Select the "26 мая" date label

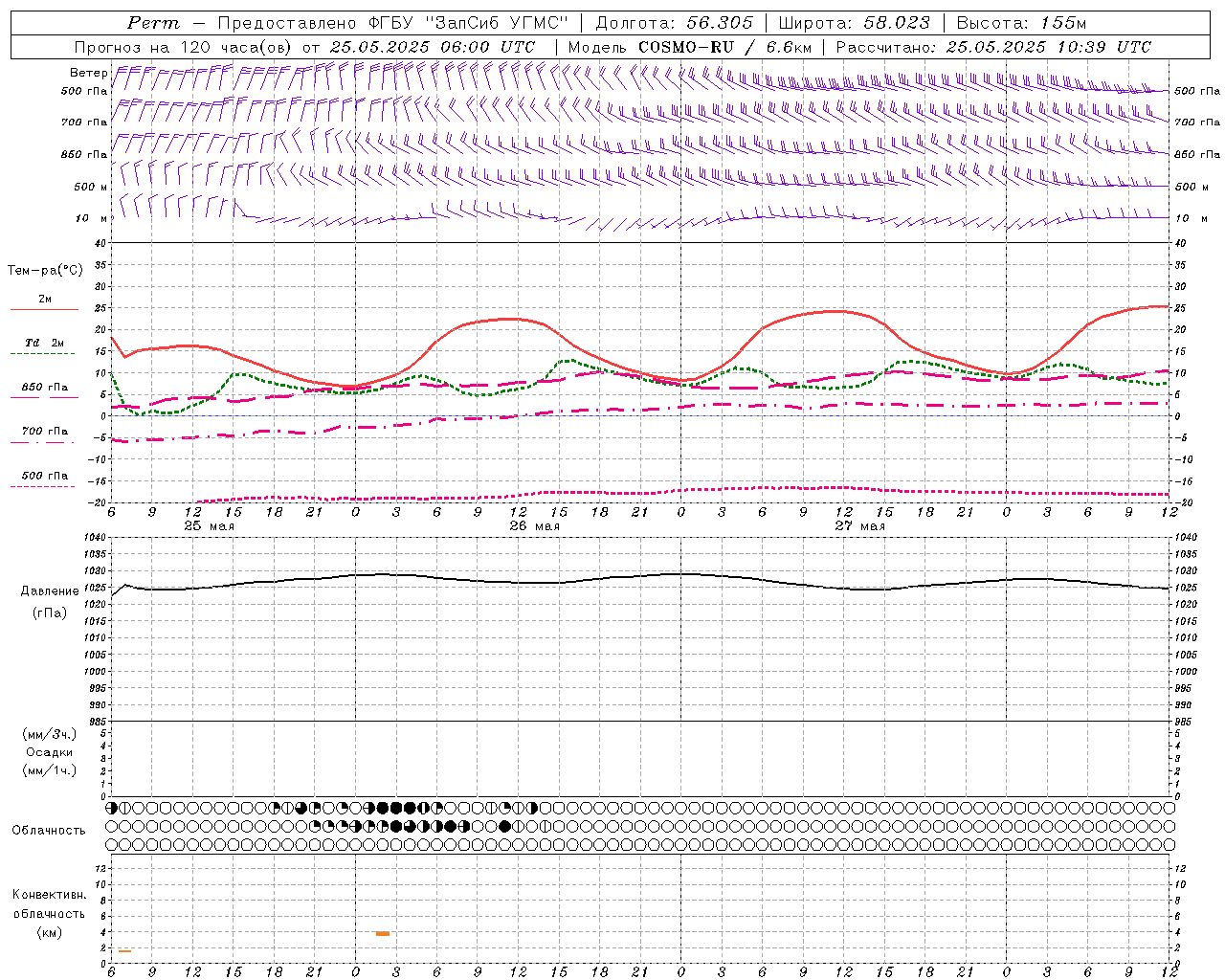click(x=534, y=526)
